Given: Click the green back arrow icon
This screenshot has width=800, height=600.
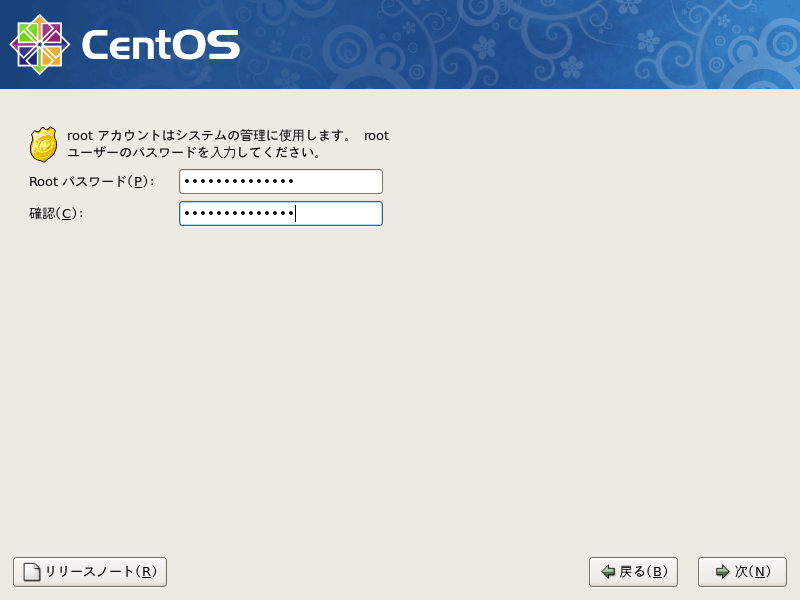Looking at the screenshot, I should tap(607, 571).
